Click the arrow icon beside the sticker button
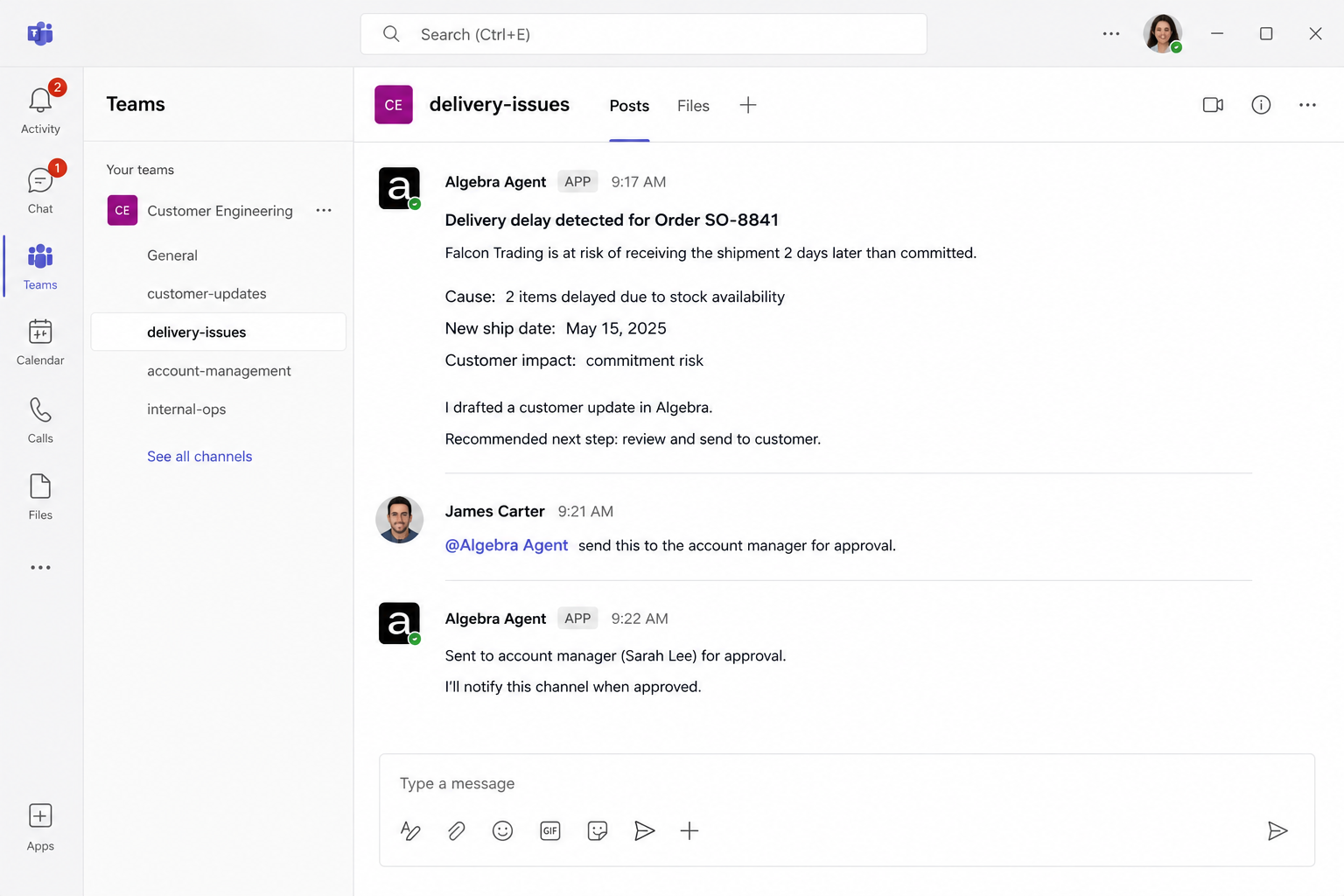Image resolution: width=1344 pixels, height=896 pixels. (x=644, y=830)
